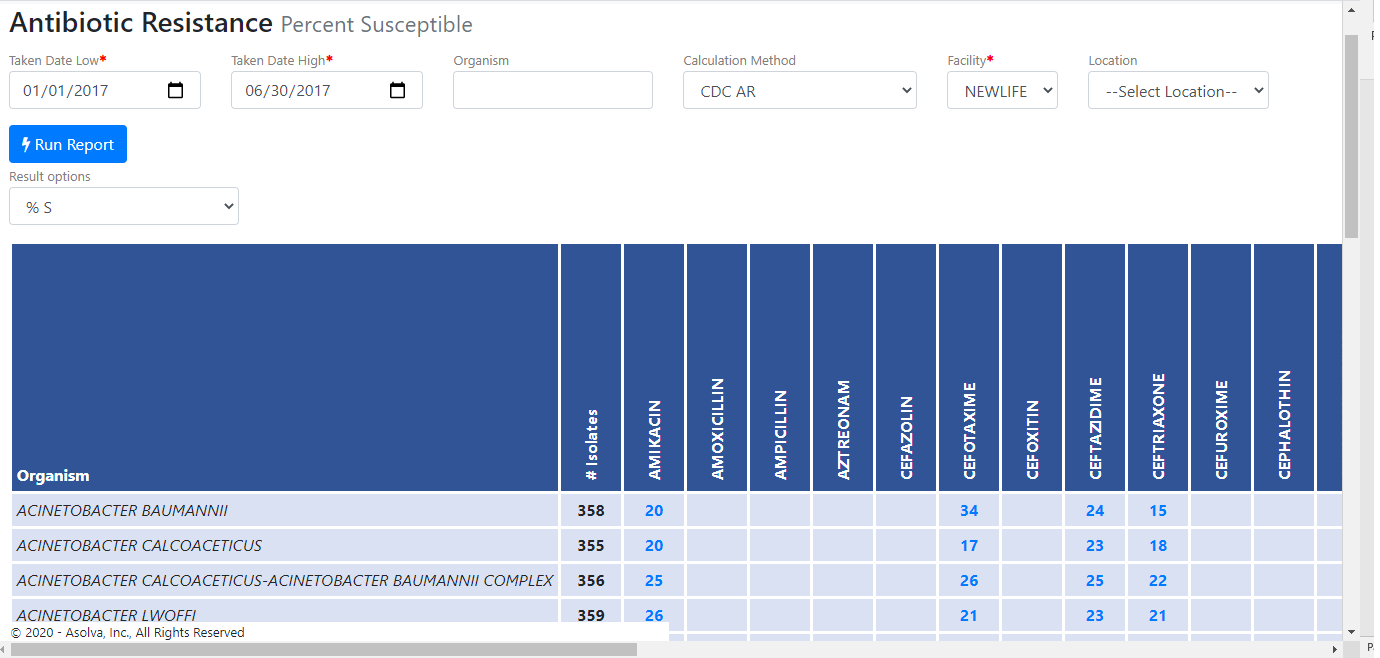The height and width of the screenshot is (658, 1380).
Task: Click the vertical scrollbar down arrow
Action: tap(1352, 632)
